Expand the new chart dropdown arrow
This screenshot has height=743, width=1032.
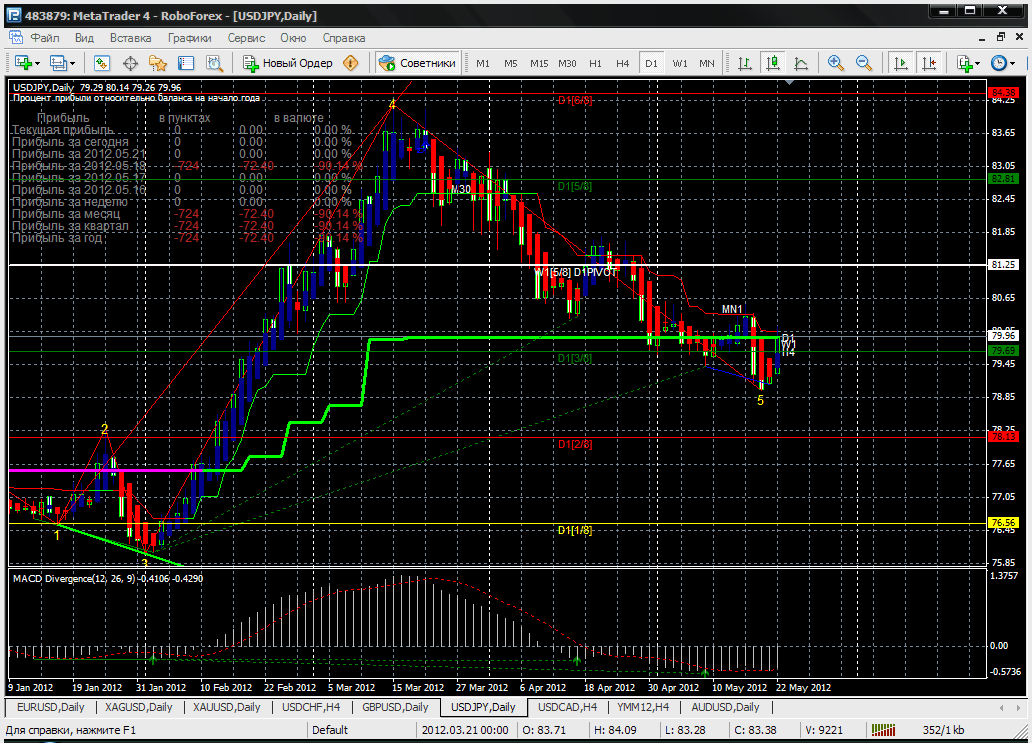click(x=38, y=63)
